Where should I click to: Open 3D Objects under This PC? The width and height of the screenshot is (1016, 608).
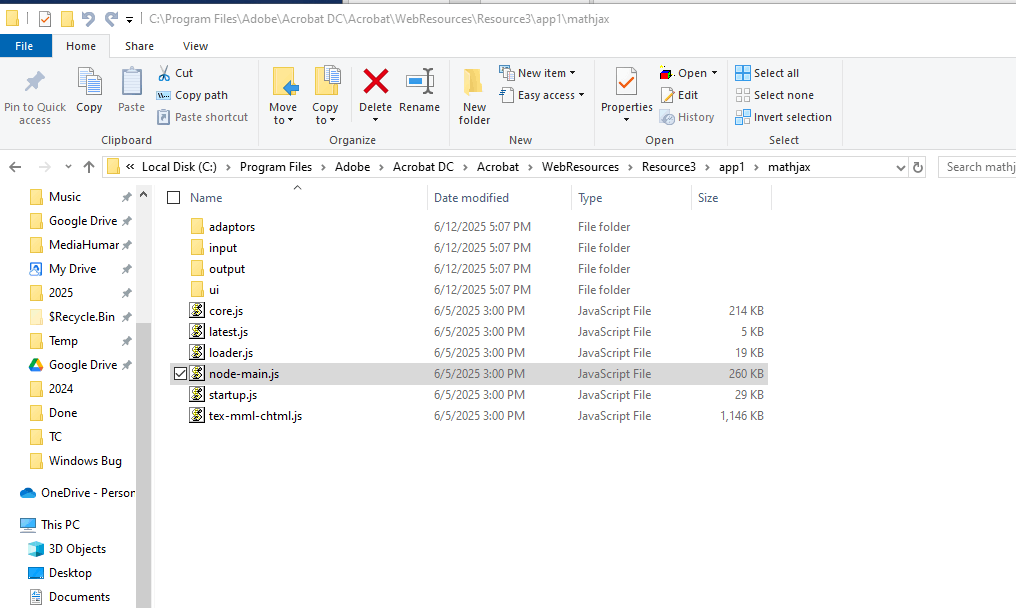click(x=77, y=549)
